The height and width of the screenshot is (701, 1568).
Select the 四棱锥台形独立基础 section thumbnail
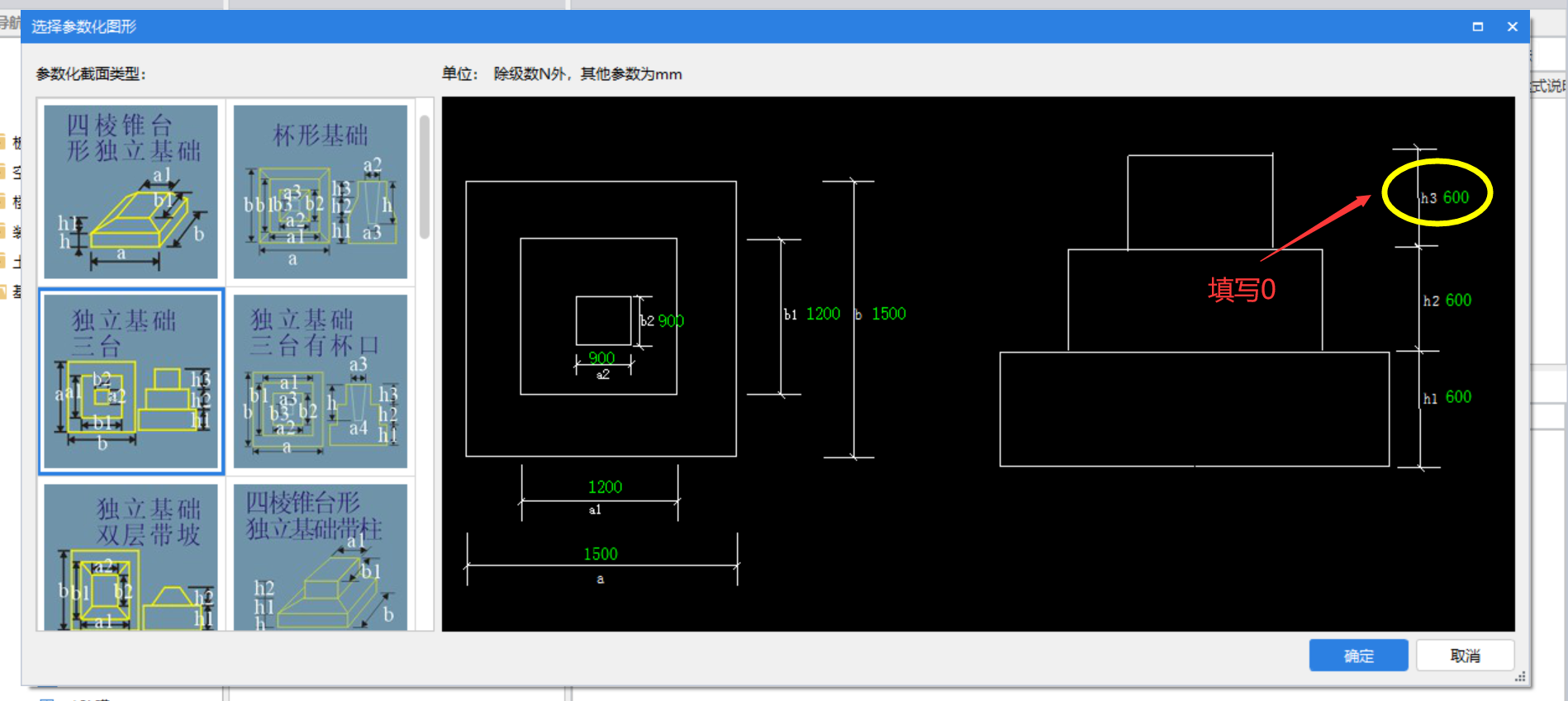pyautogui.click(x=131, y=192)
